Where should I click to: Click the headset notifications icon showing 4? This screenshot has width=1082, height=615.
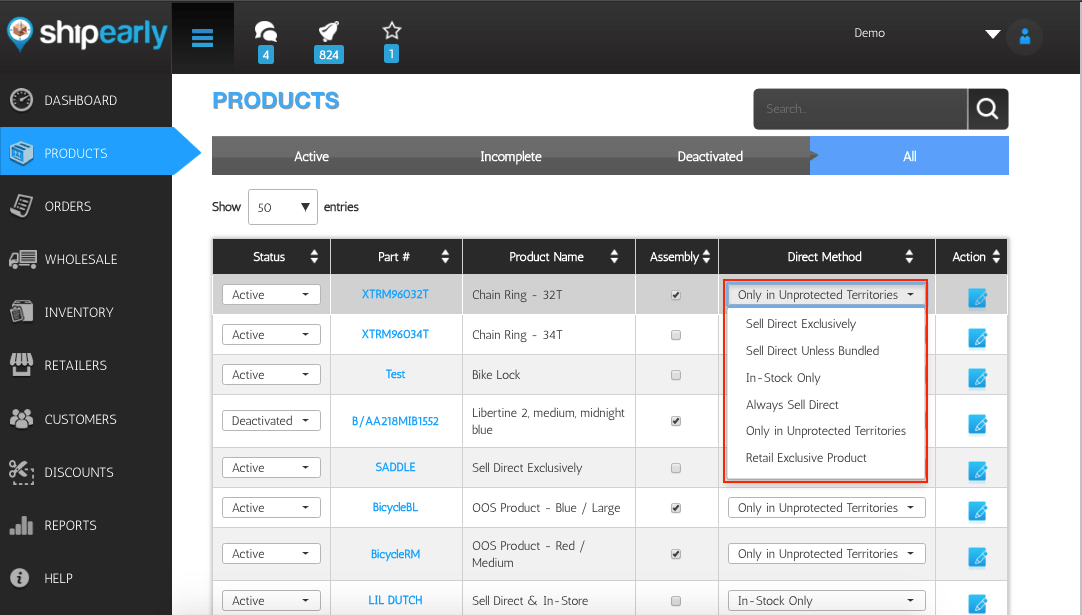(264, 32)
